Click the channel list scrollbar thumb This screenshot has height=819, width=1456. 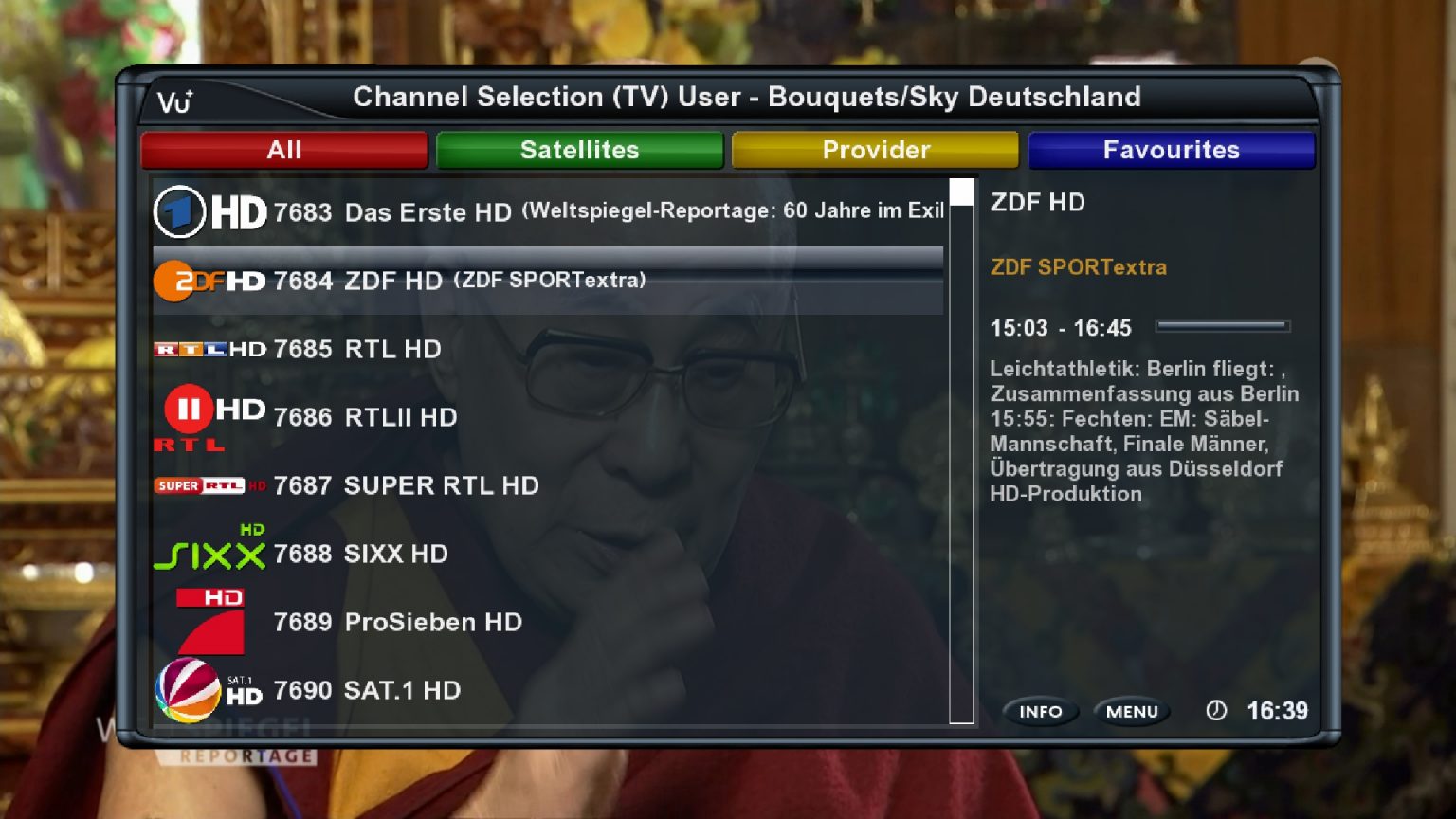[962, 192]
